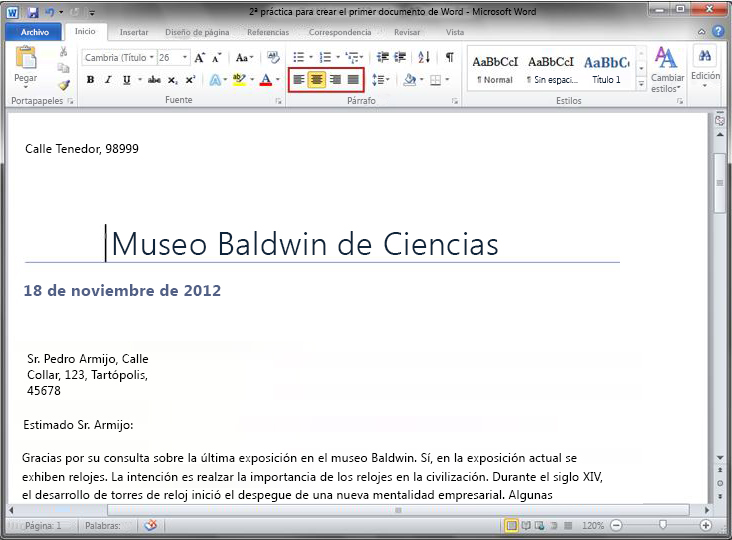Start a numbered list

[x=325, y=57]
